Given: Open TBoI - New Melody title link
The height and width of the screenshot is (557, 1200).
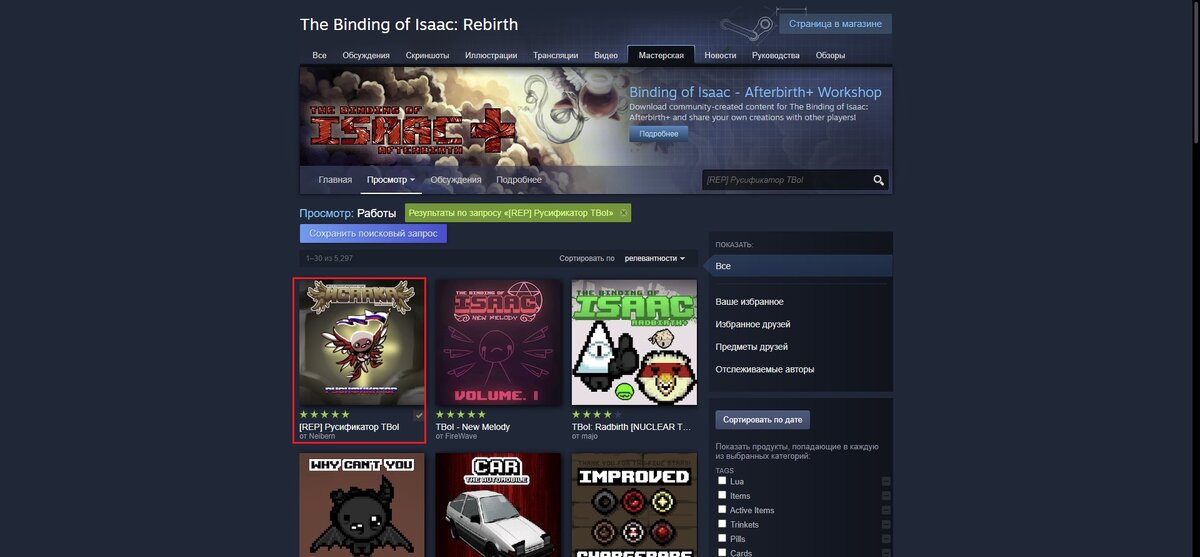Looking at the screenshot, I should click(x=473, y=427).
